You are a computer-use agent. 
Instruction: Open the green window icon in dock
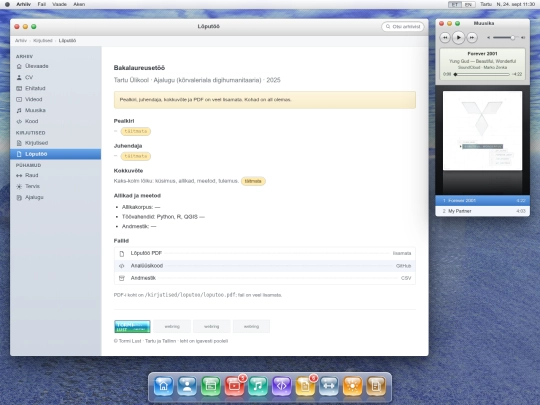(211, 386)
